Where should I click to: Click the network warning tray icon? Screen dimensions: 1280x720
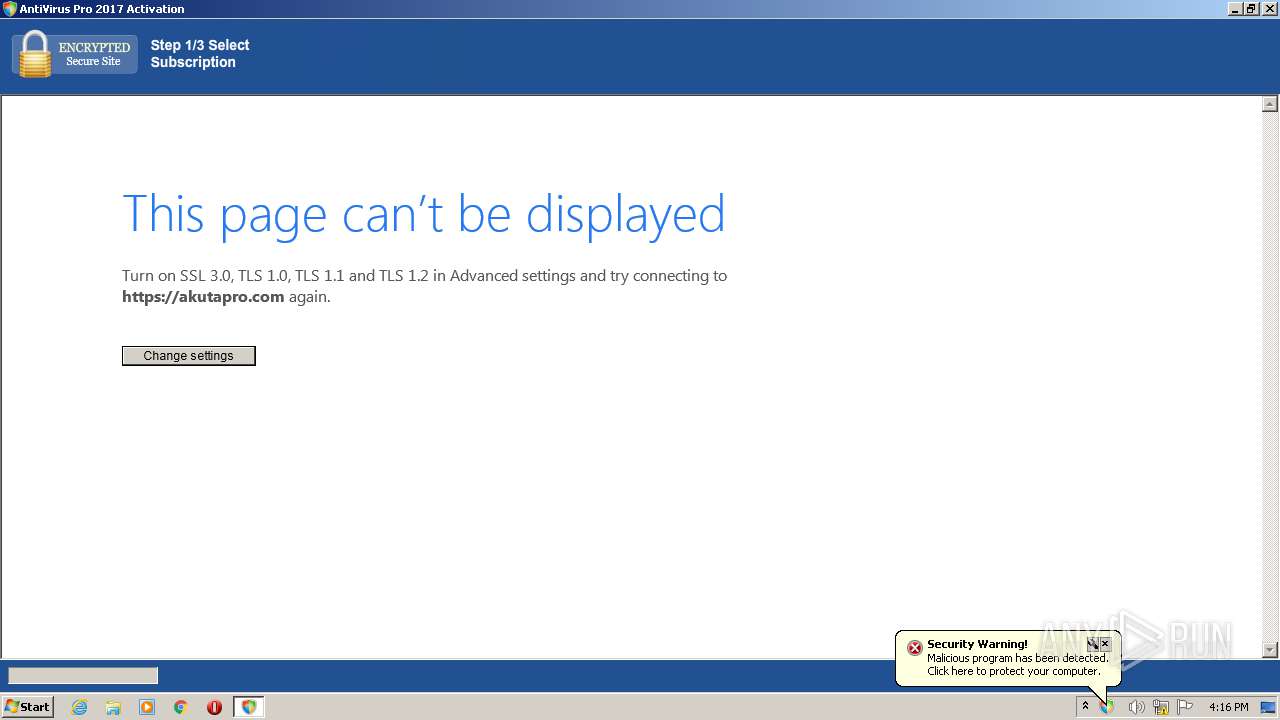[1161, 707]
